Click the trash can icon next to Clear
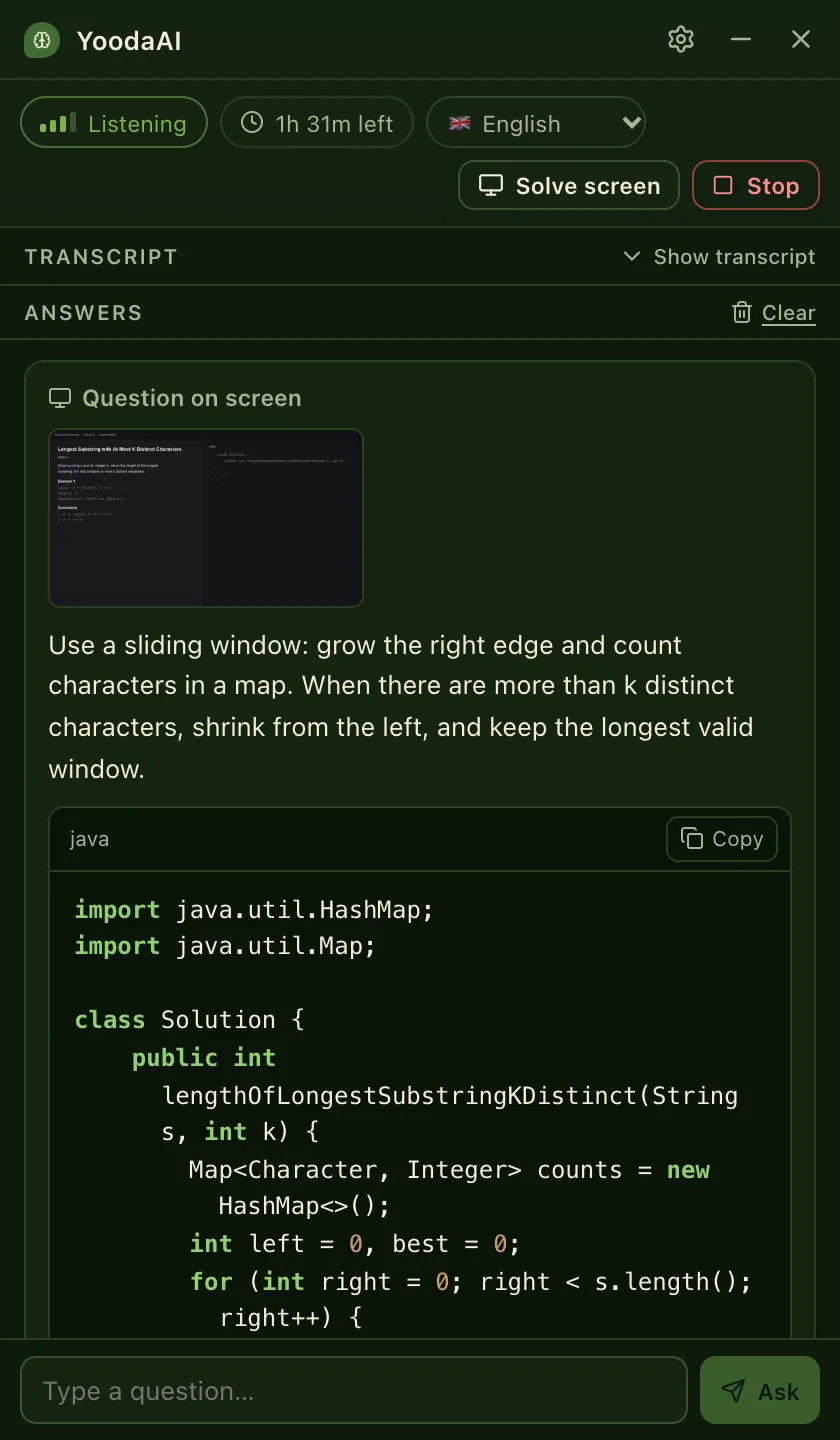 click(x=742, y=313)
